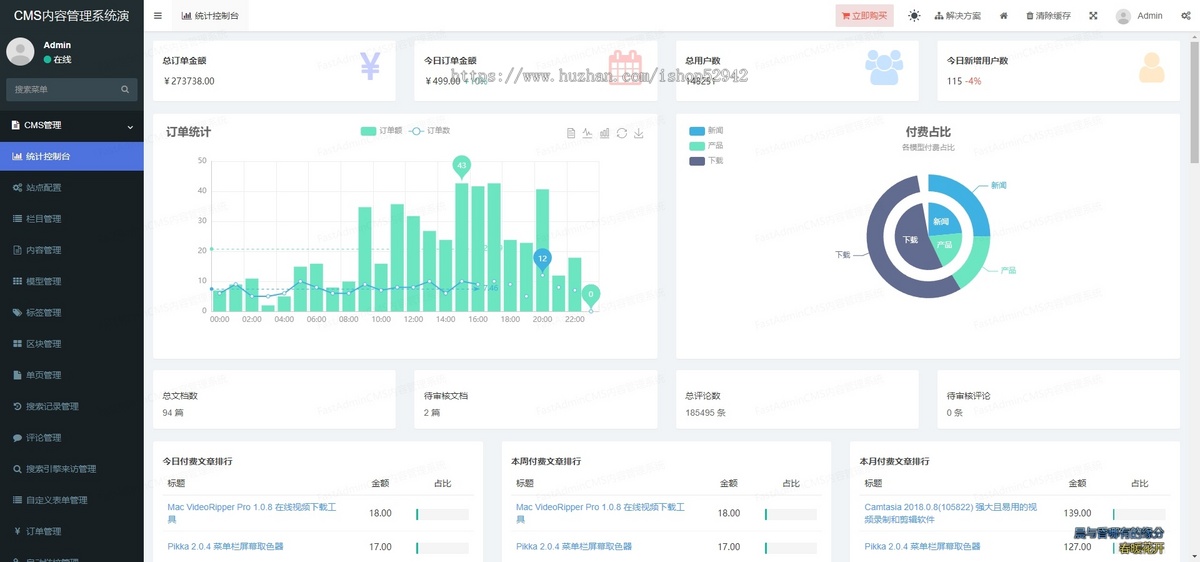
Task: Collapse the CMS管理 menu chevron
Action: [130, 126]
